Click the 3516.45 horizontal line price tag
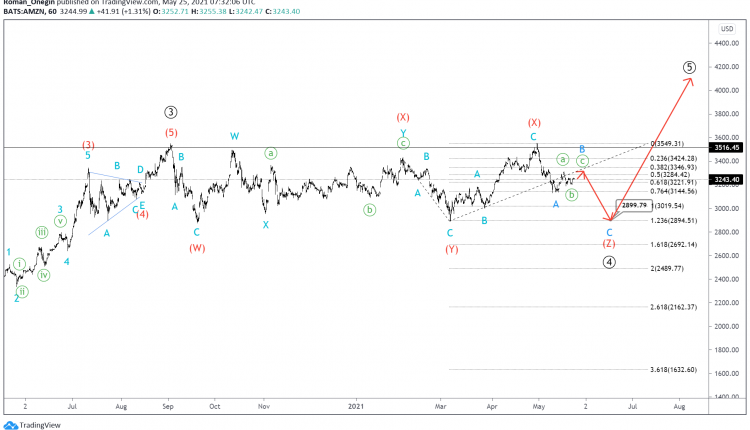750x430 pixels. pos(727,148)
